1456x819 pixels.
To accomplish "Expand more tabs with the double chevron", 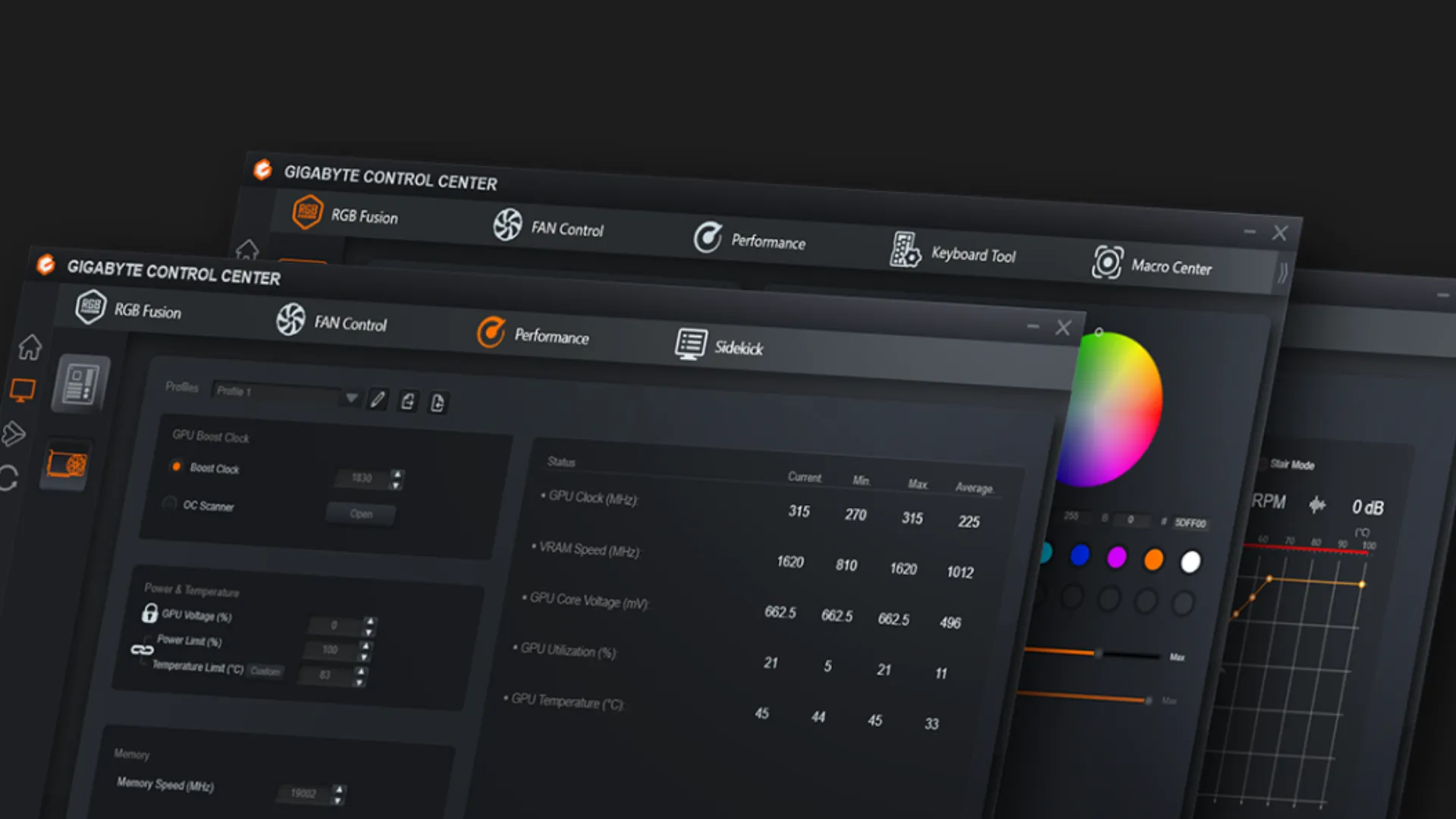I will tap(1282, 272).
